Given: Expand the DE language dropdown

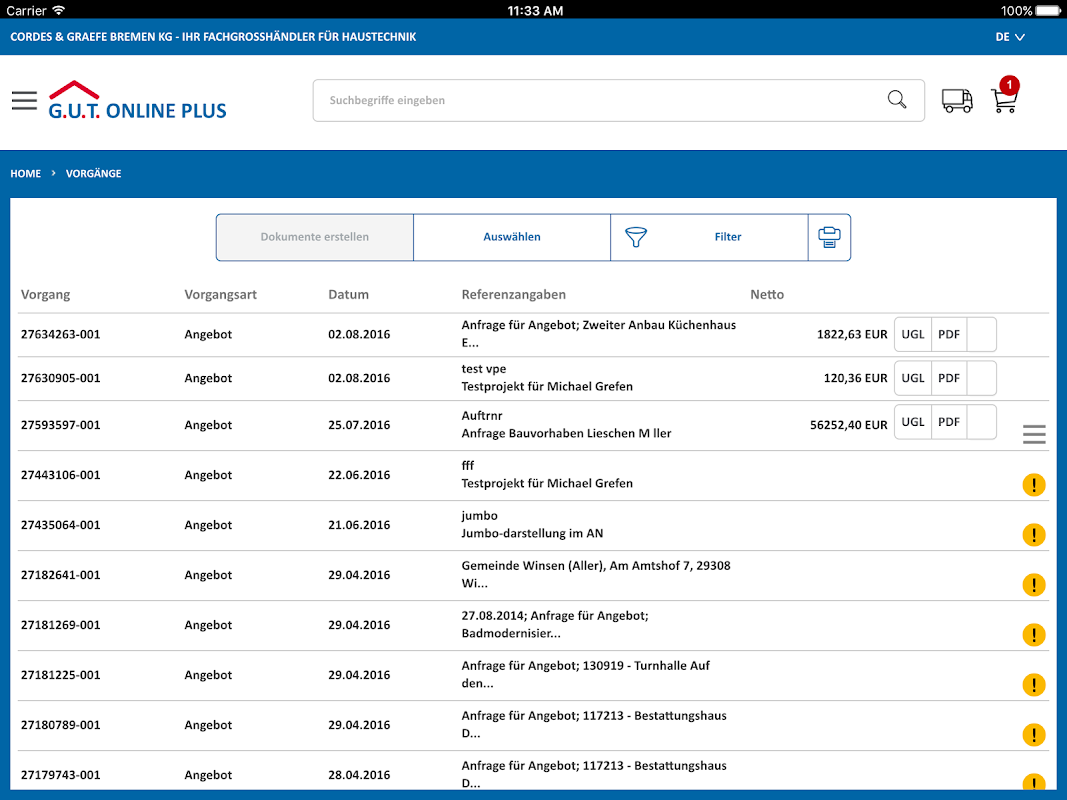Looking at the screenshot, I should (x=1010, y=37).
